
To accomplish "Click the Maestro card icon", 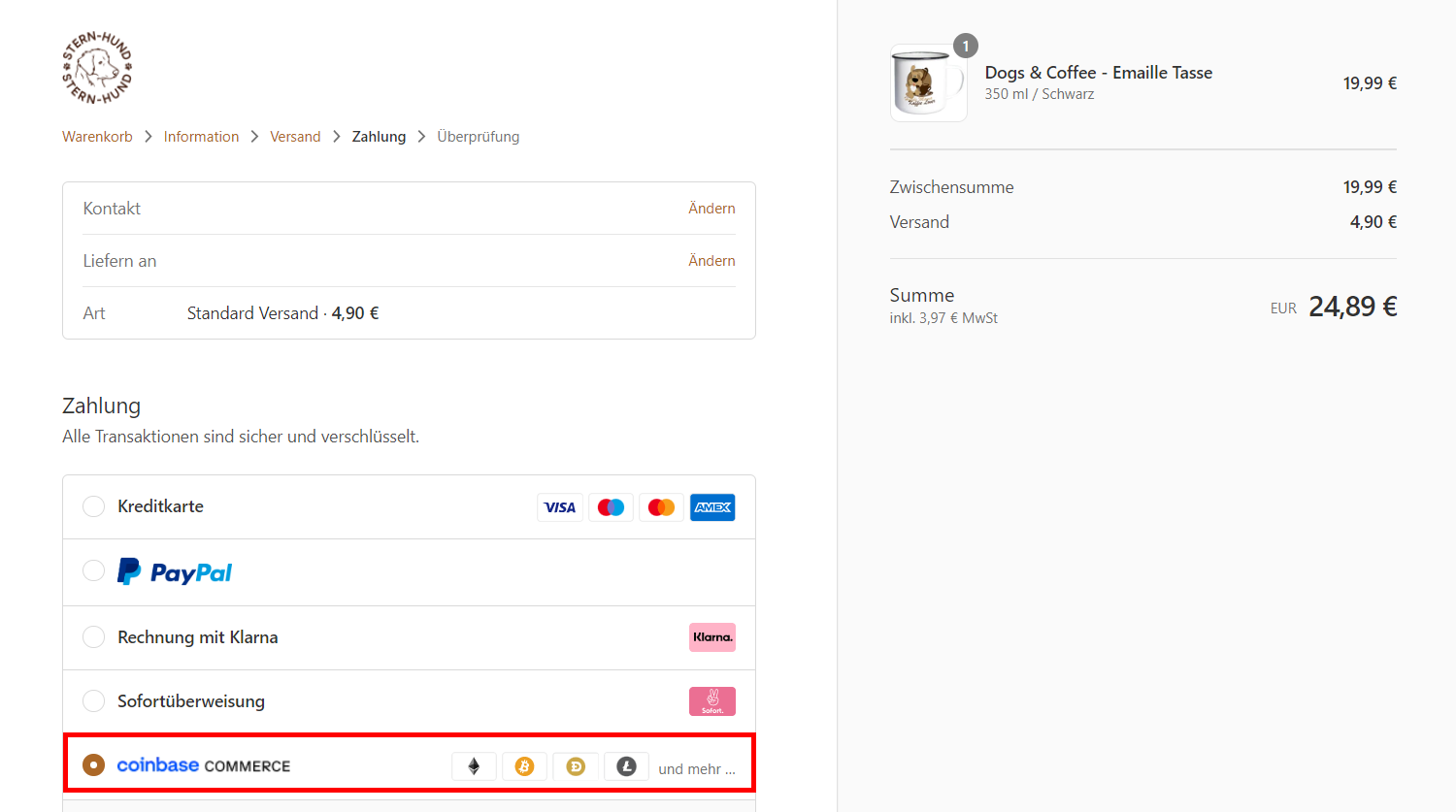I will point(611,507).
